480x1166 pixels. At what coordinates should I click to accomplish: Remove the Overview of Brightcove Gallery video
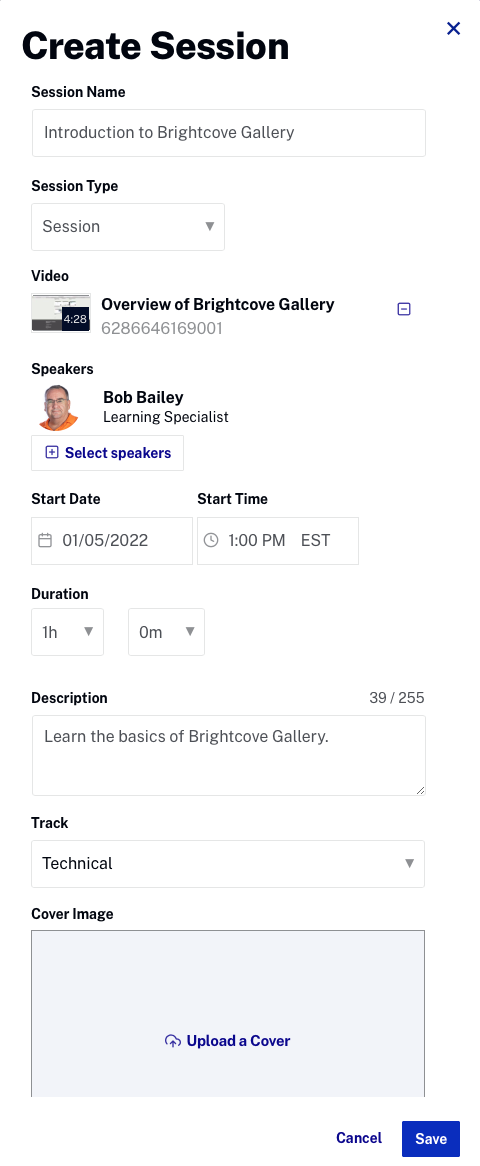pos(404,309)
